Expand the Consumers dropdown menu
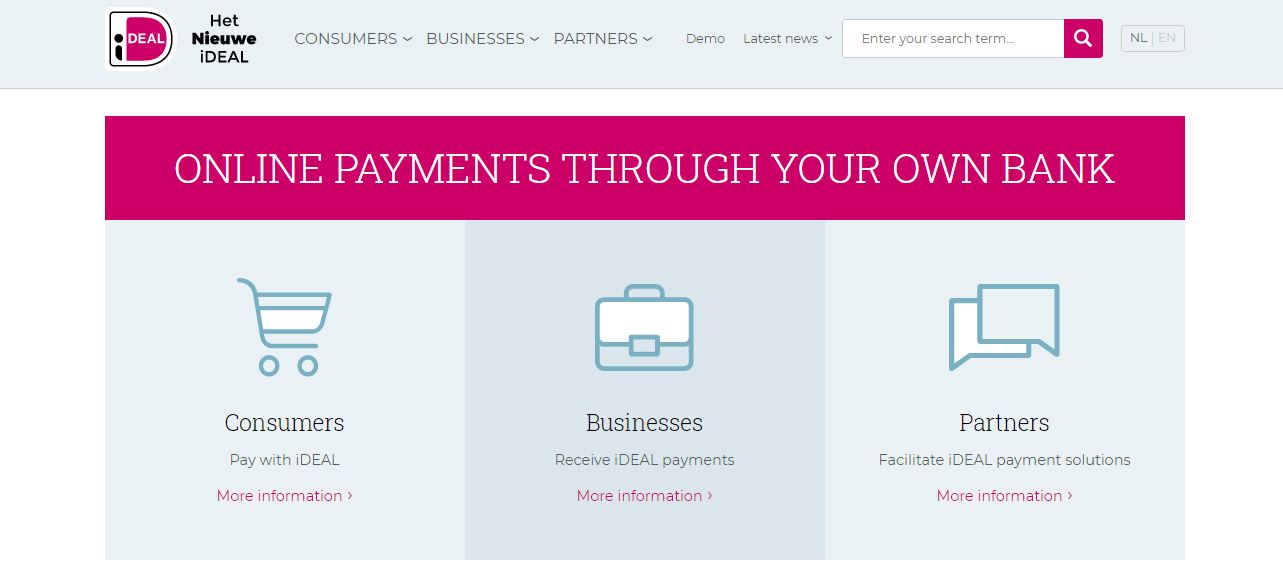Screen dimensions: 1283x564 (353, 39)
